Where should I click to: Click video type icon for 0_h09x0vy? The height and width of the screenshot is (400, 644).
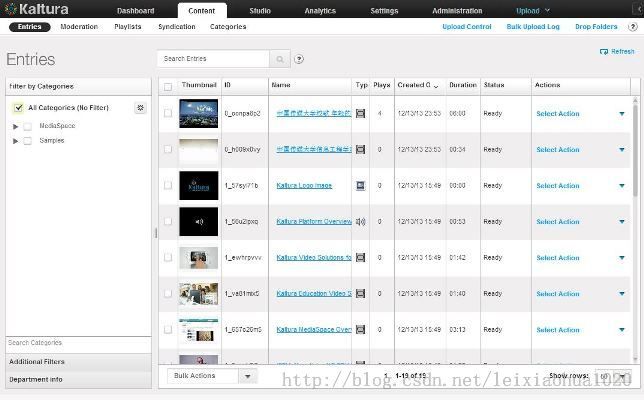(x=360, y=149)
